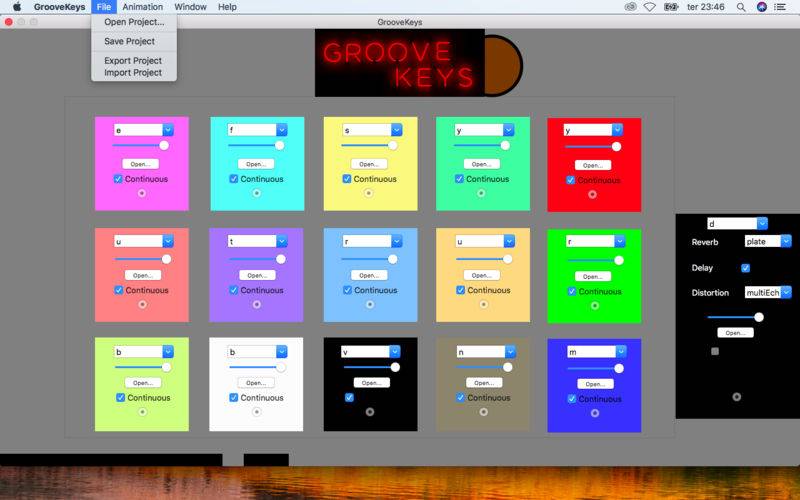Click round indicator in yellow pad
The image size is (800, 500).
368,193
